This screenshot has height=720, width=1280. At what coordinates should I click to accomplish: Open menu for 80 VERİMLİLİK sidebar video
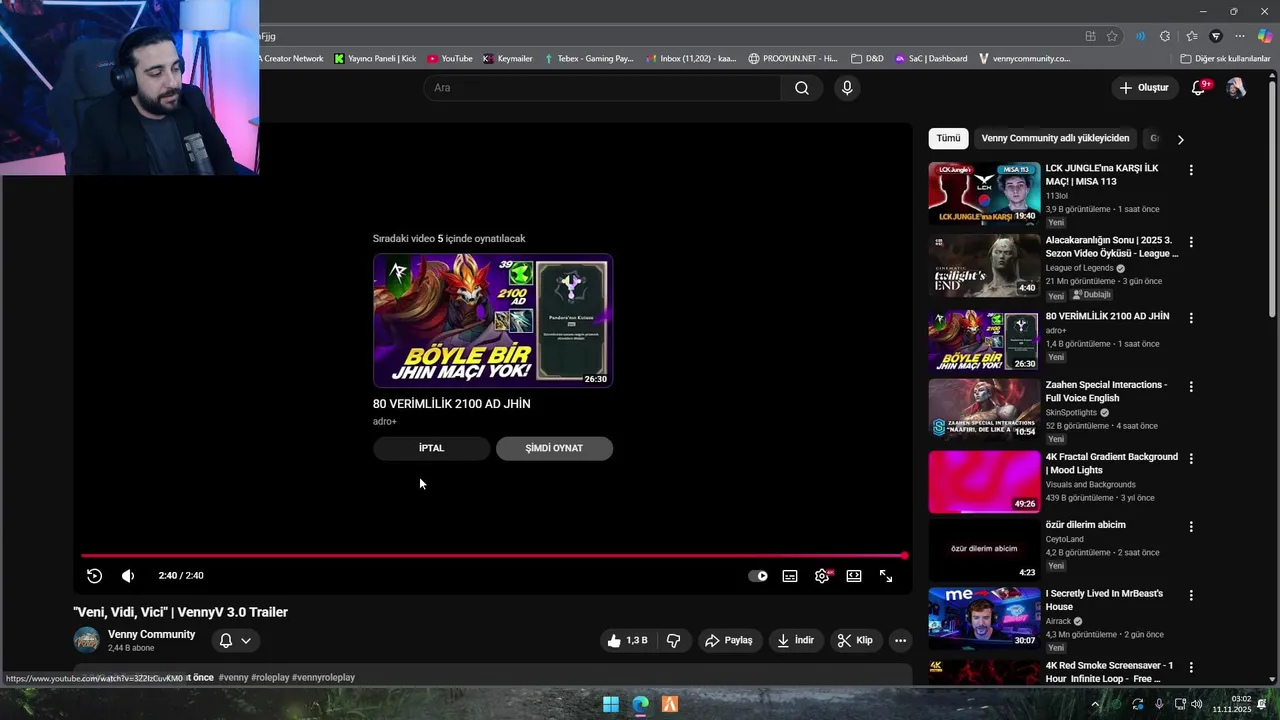[1190, 318]
